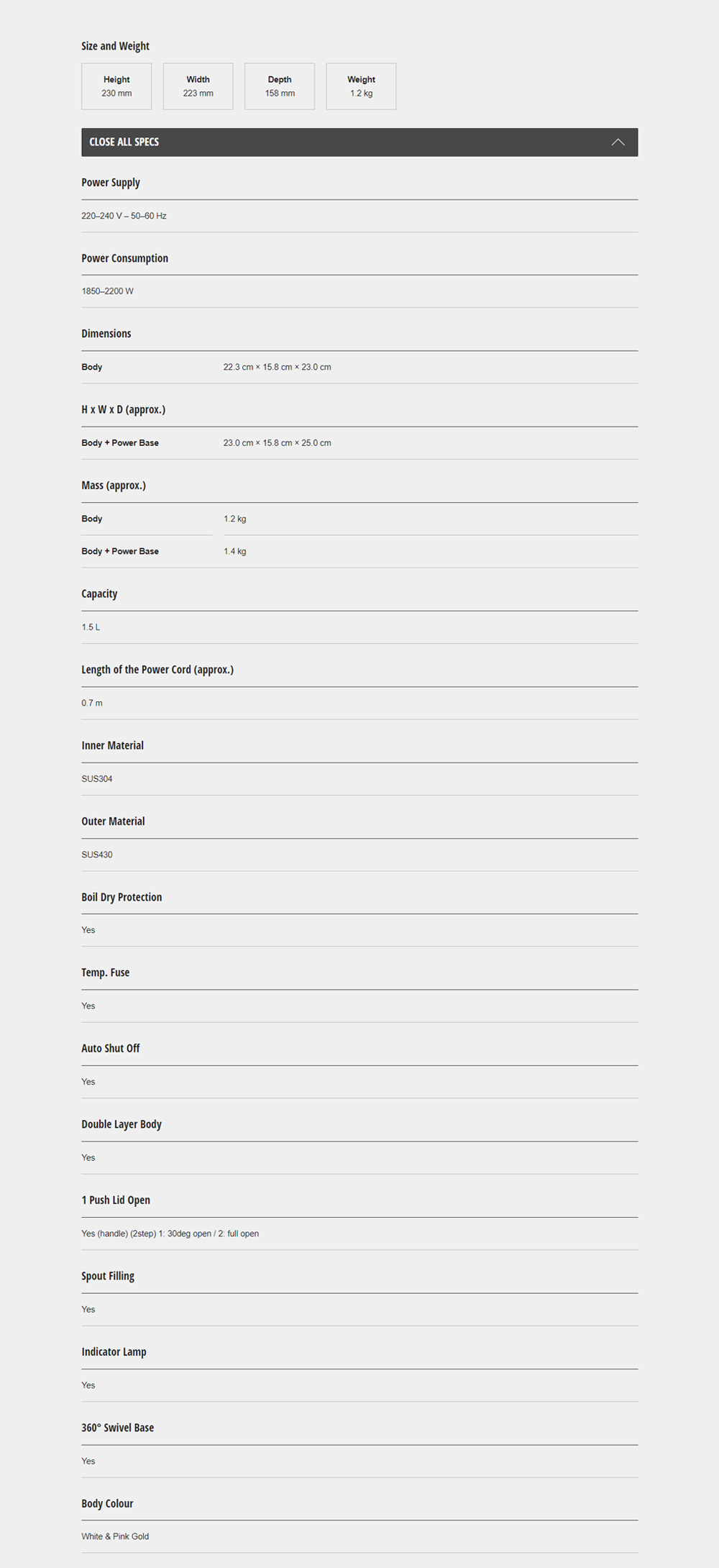This screenshot has height=1568, width=719.
Task: Click the Capacity section heading
Action: 99,594
